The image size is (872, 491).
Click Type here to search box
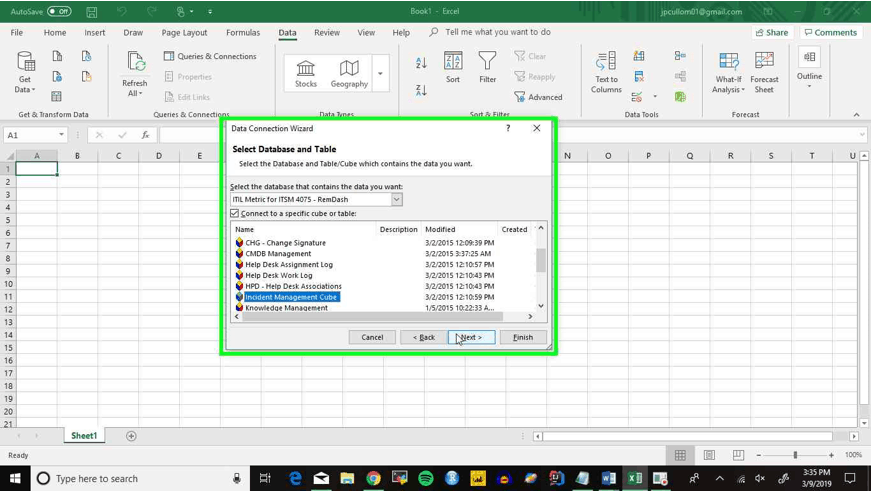pyautogui.click(x=139, y=478)
